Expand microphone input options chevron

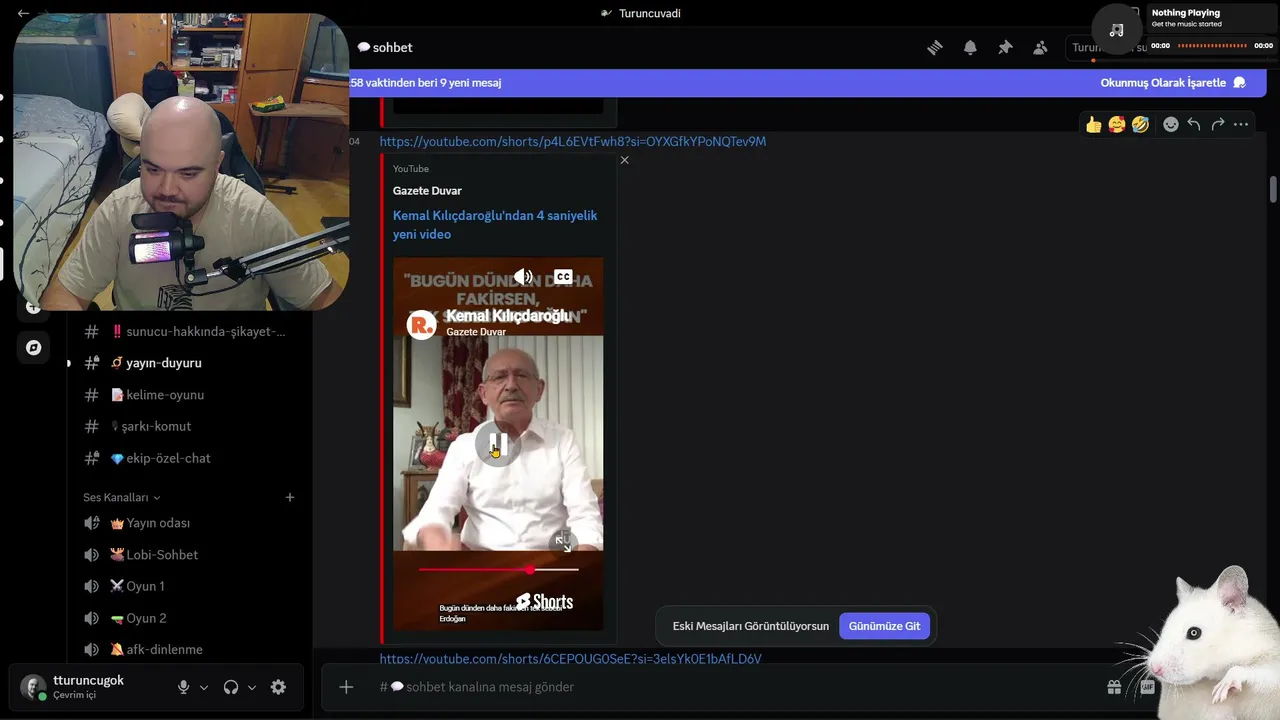[204, 687]
